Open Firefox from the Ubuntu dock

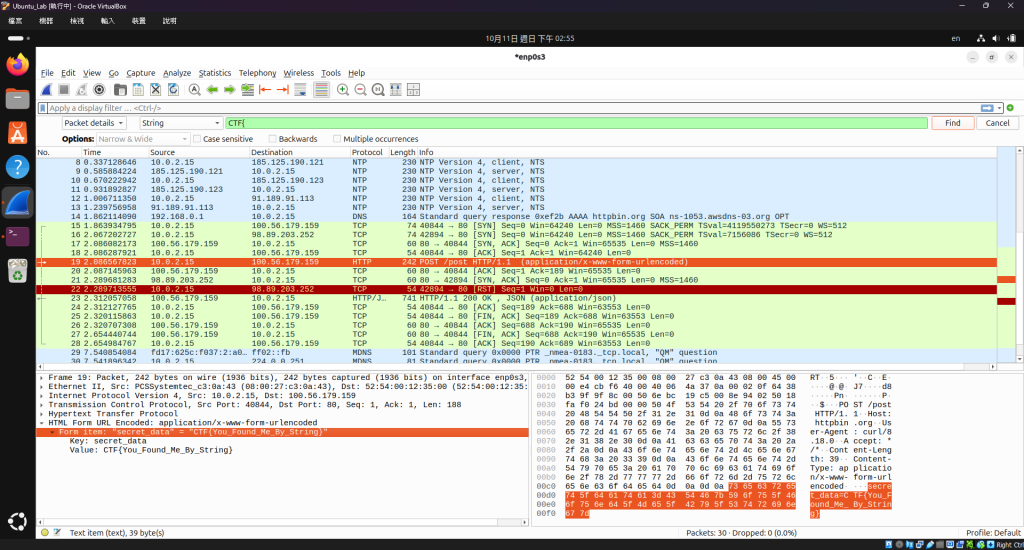(x=18, y=64)
